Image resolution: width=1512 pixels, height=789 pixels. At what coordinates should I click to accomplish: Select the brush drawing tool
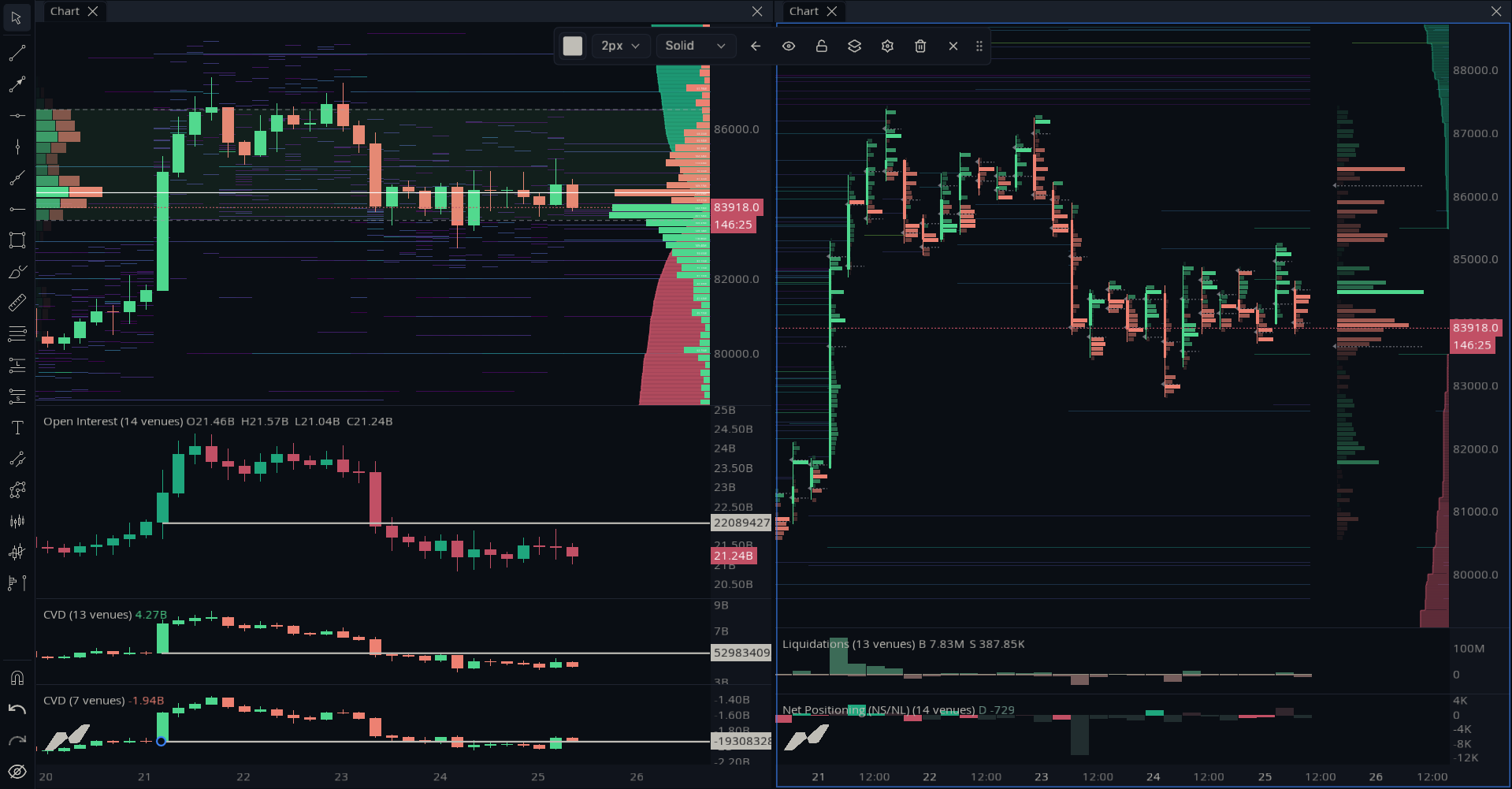point(17,272)
